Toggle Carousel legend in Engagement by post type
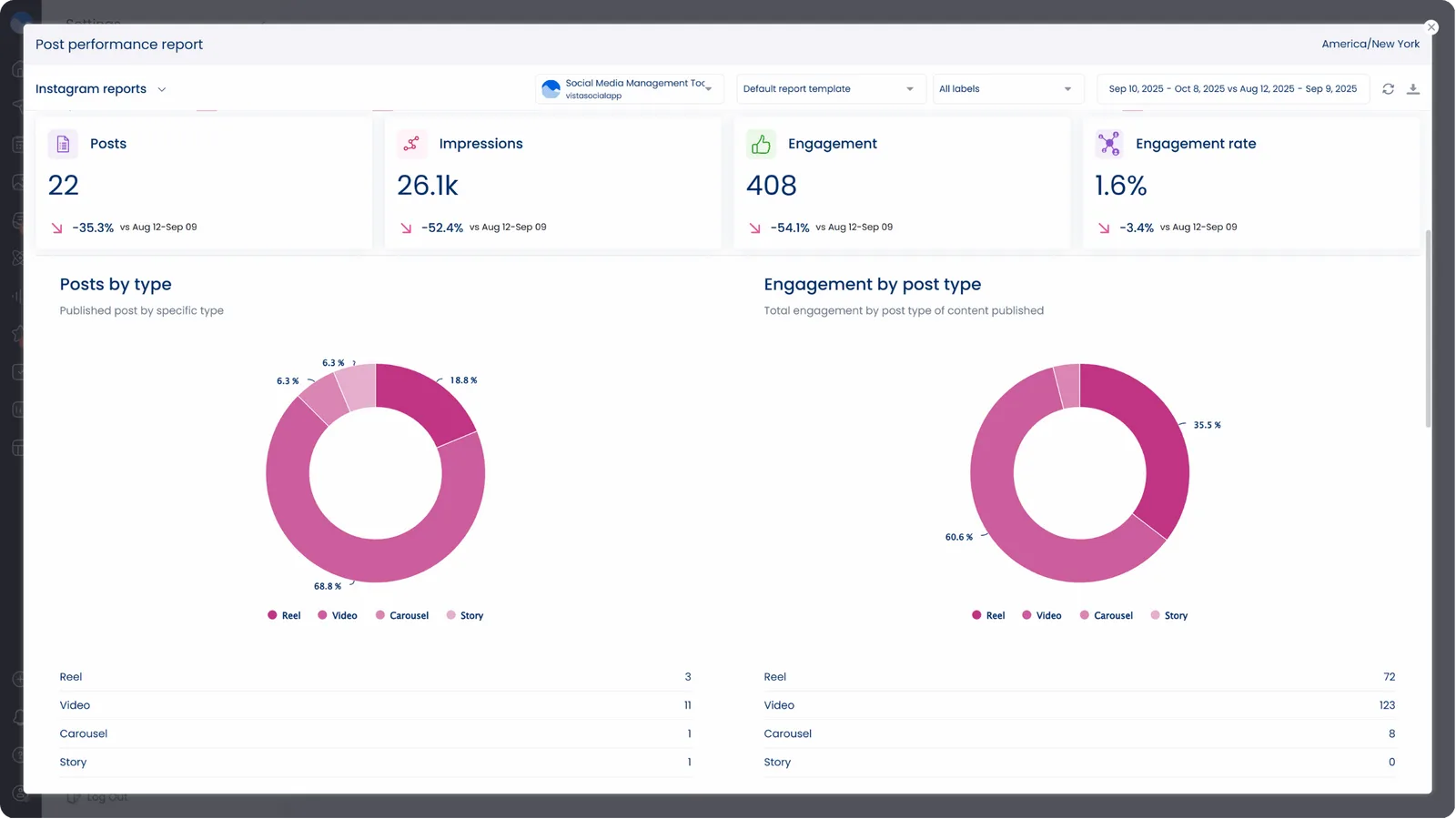1456x819 pixels. coord(1106,616)
